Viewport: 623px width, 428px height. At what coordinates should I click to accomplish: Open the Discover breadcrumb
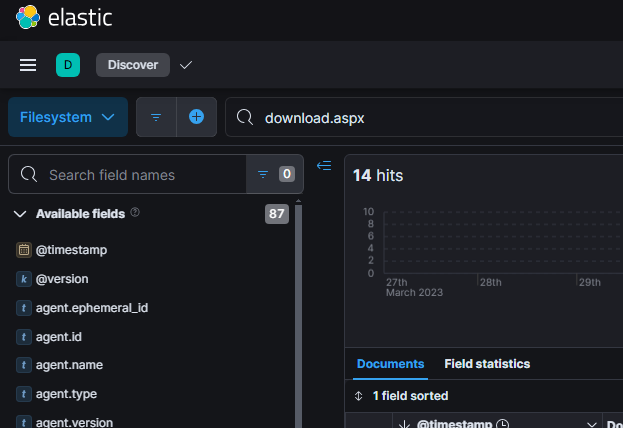(133, 65)
